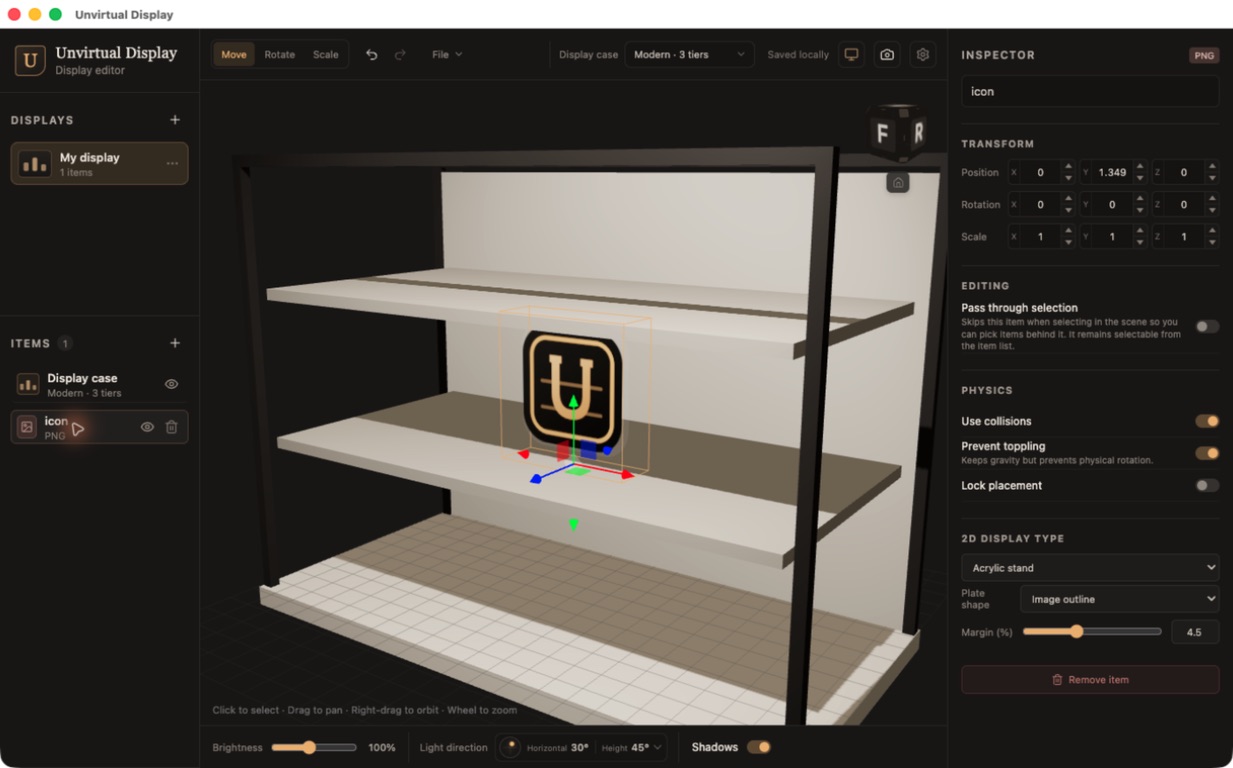1233x768 pixels.
Task: Click the My display thumbnail icon
Action: tap(34, 164)
